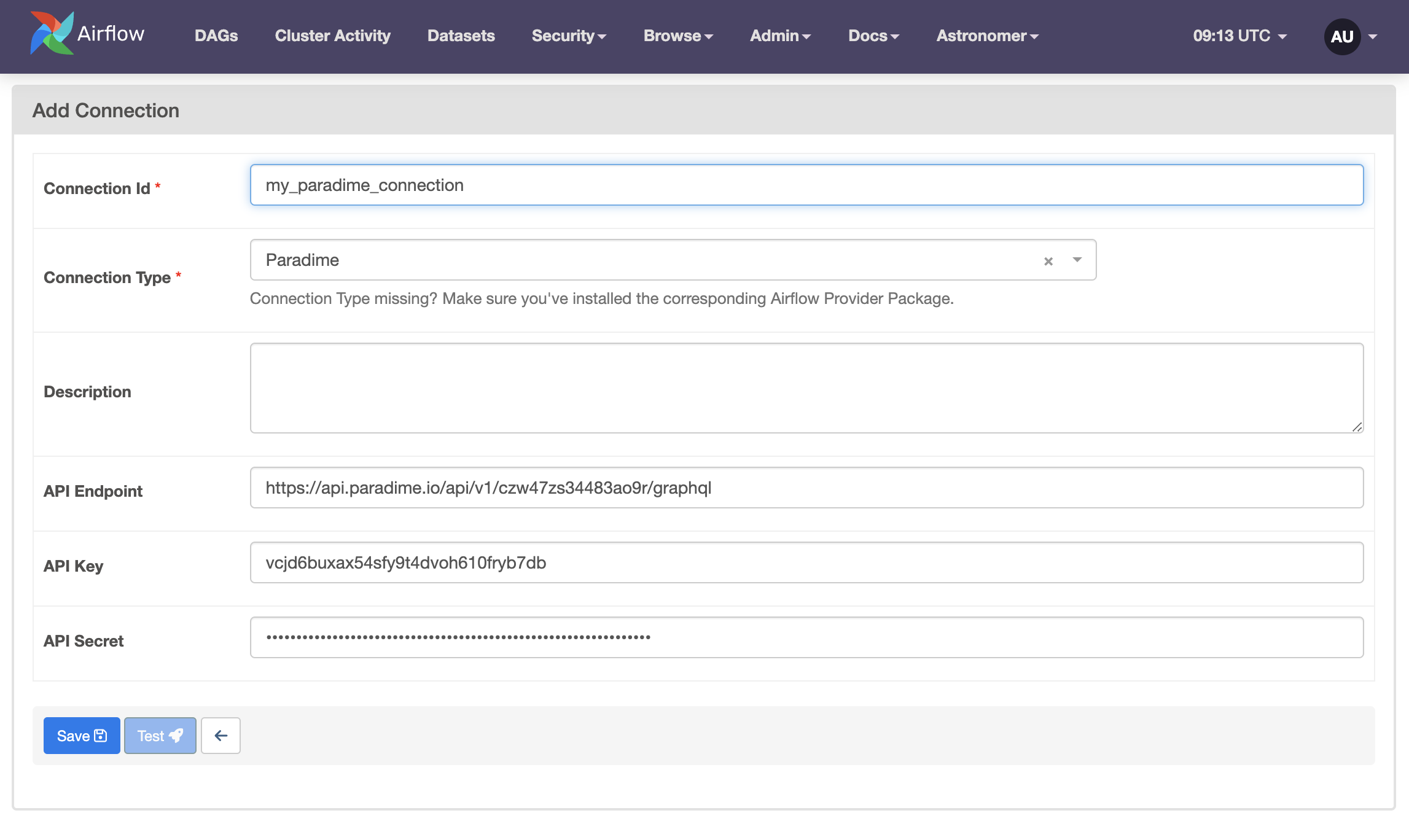Viewport: 1409px width, 840px height.
Task: Click the Connection Id label
Action: pos(97,189)
